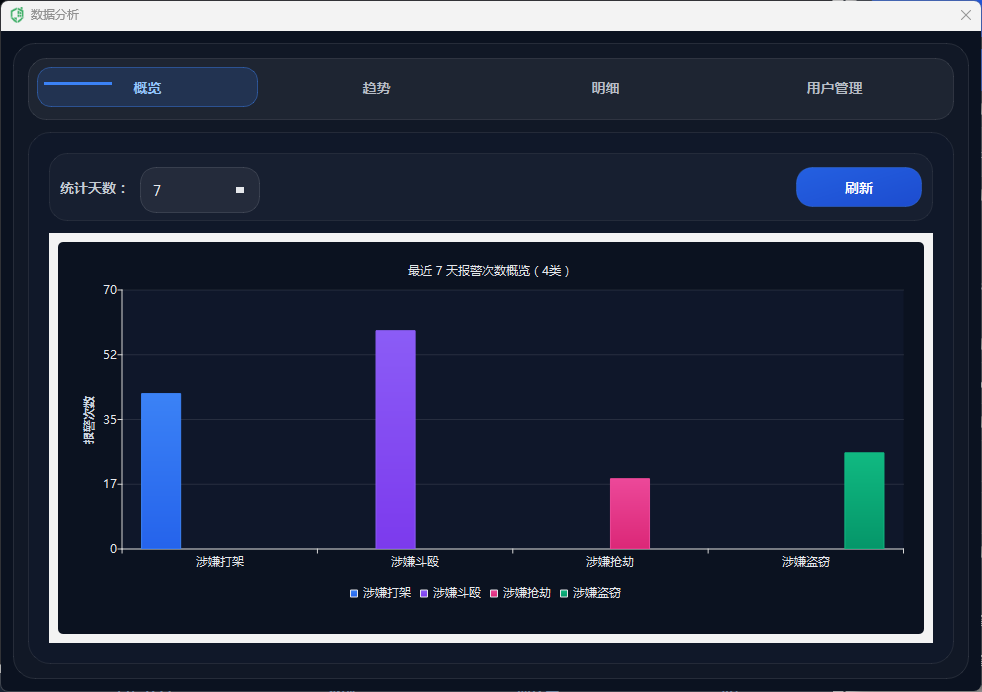Close the 数据分析 window
The height and width of the screenshot is (692, 982).
[965, 15]
